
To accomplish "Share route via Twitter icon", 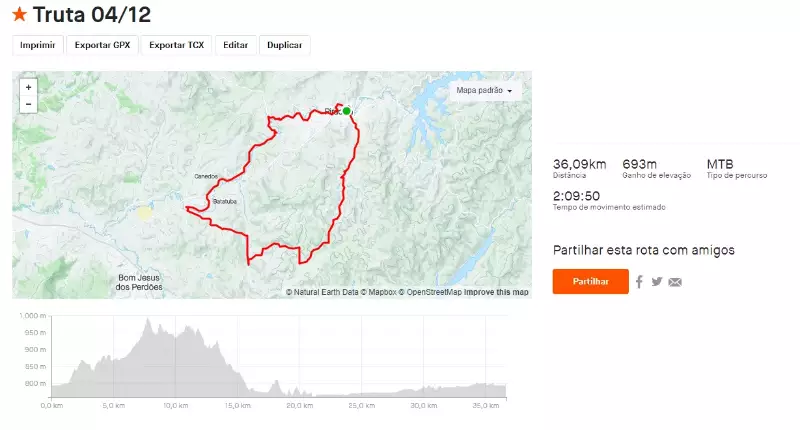I will click(657, 282).
